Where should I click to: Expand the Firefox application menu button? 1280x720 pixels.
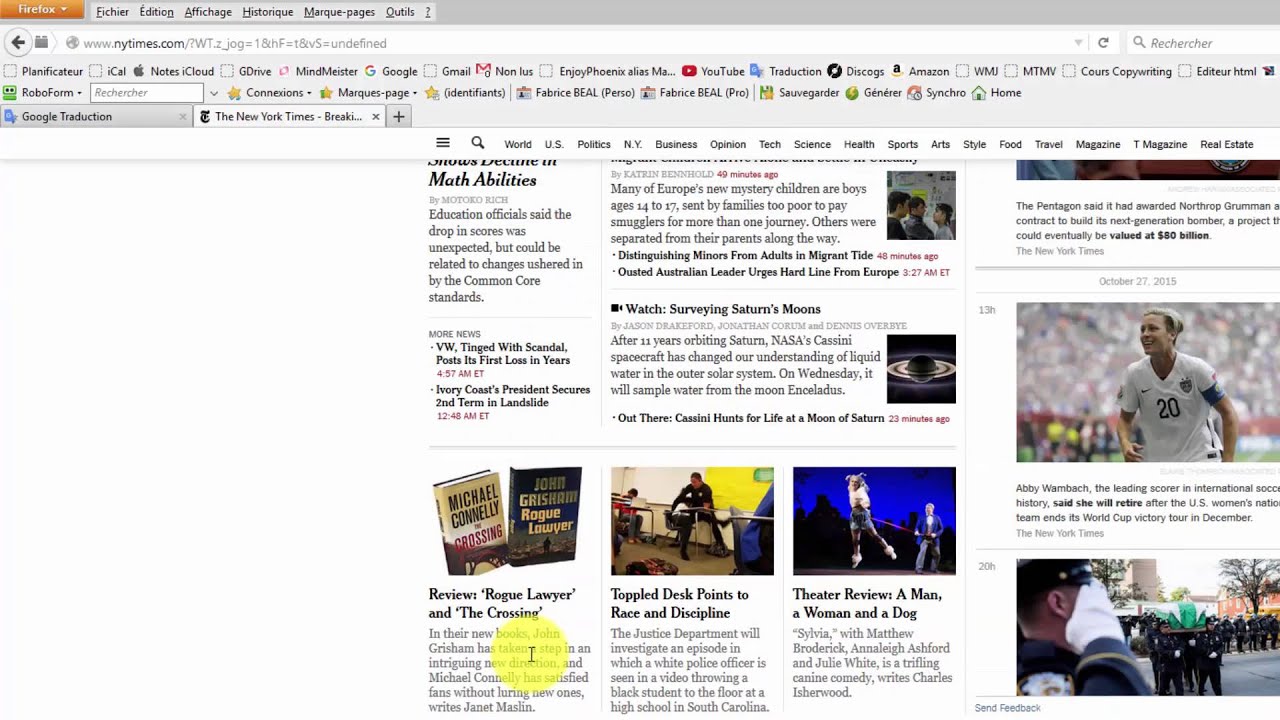[42, 10]
